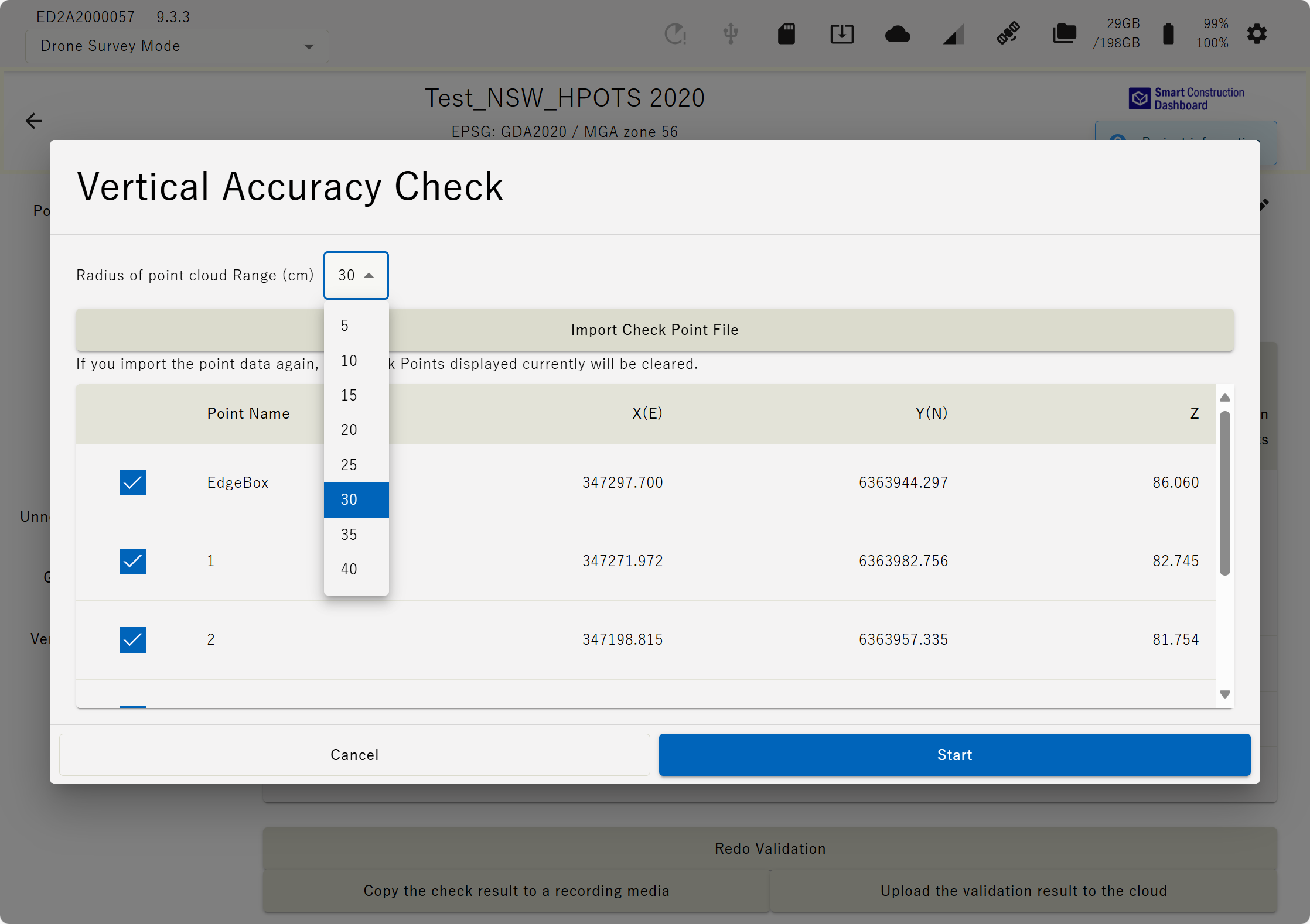
Task: Click the 29GB/198GB storage readout
Action: pyautogui.click(x=1117, y=33)
